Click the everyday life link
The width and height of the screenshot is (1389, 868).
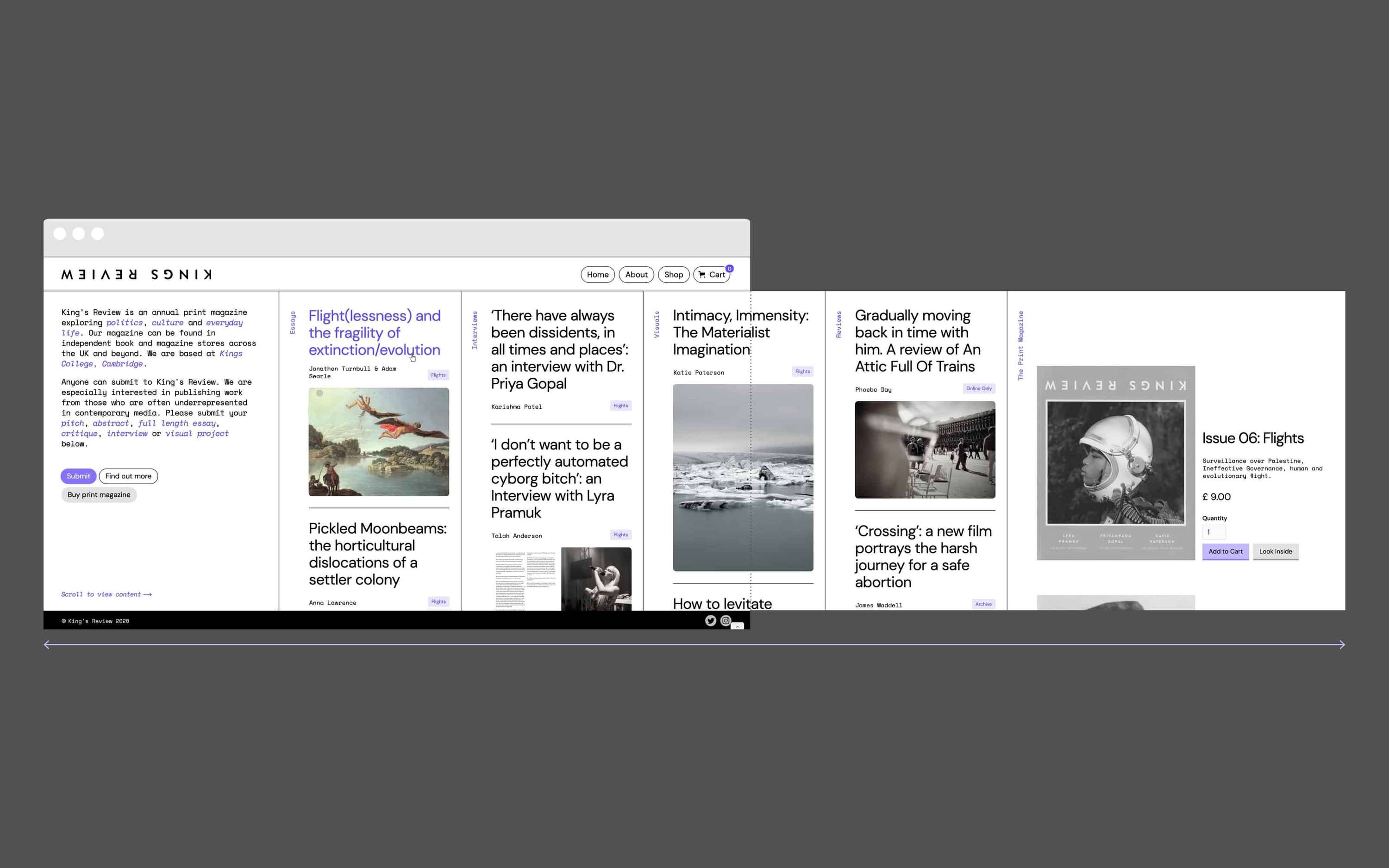tap(151, 328)
